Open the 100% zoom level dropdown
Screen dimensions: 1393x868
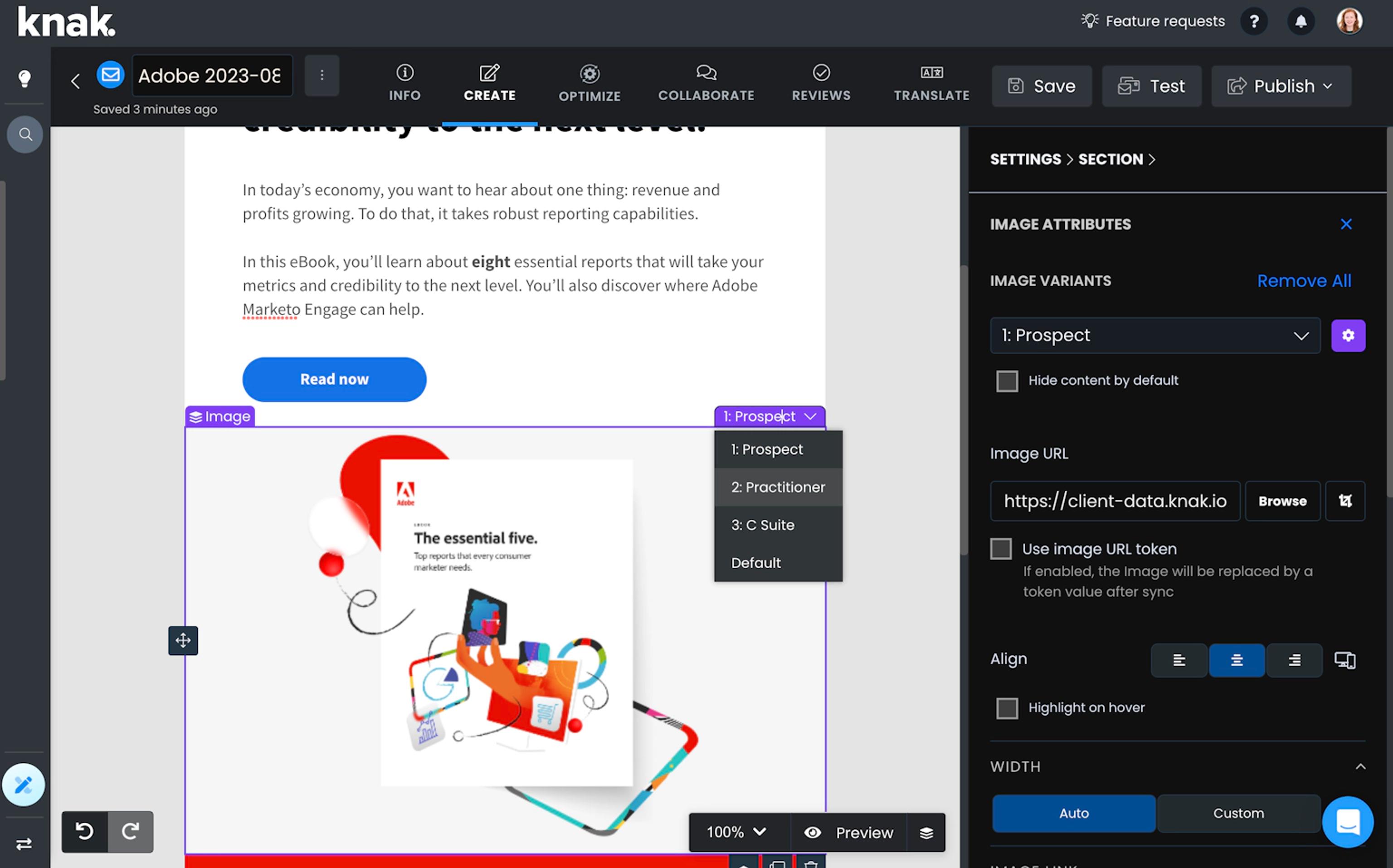click(736, 832)
